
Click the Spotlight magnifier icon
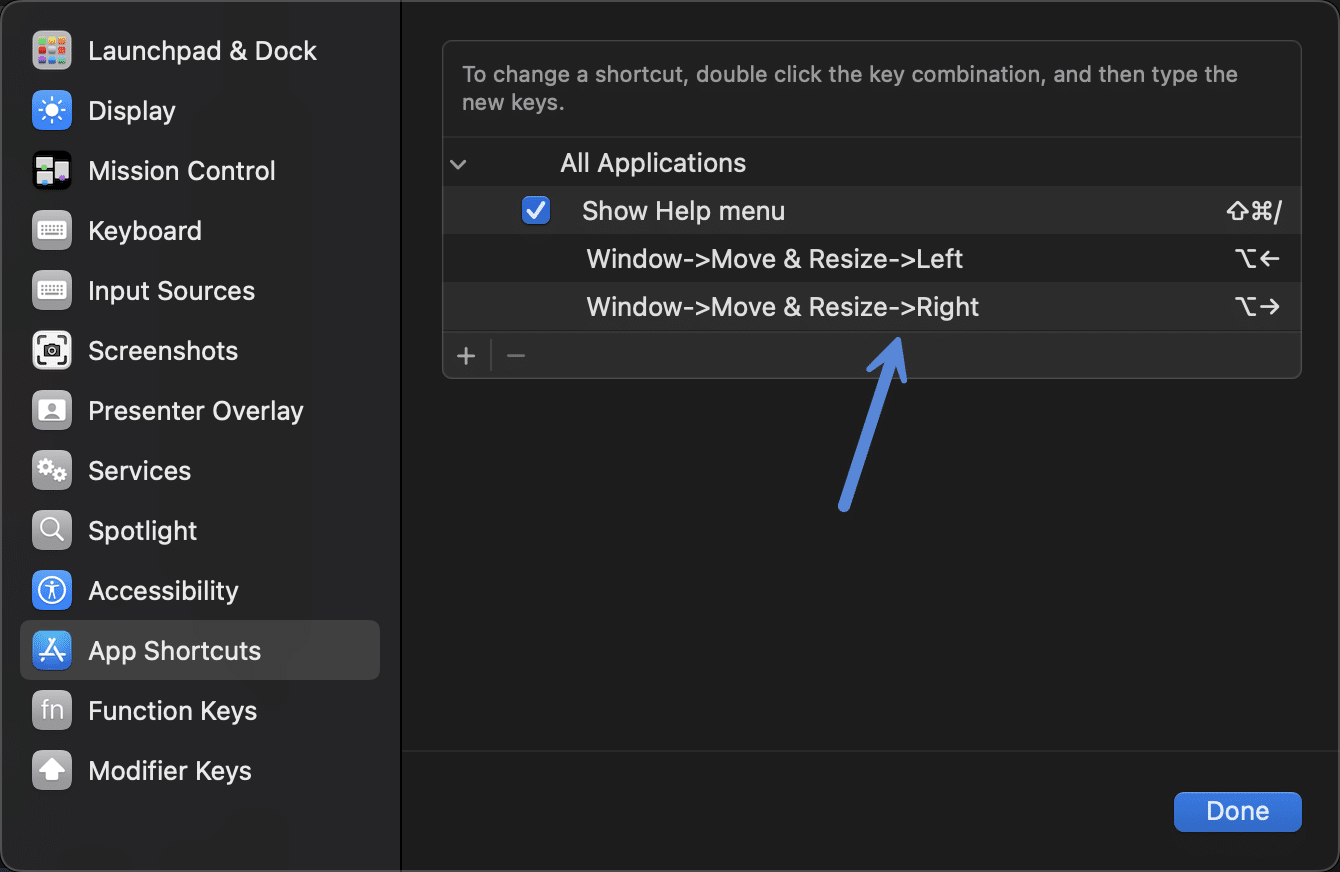tap(51, 530)
